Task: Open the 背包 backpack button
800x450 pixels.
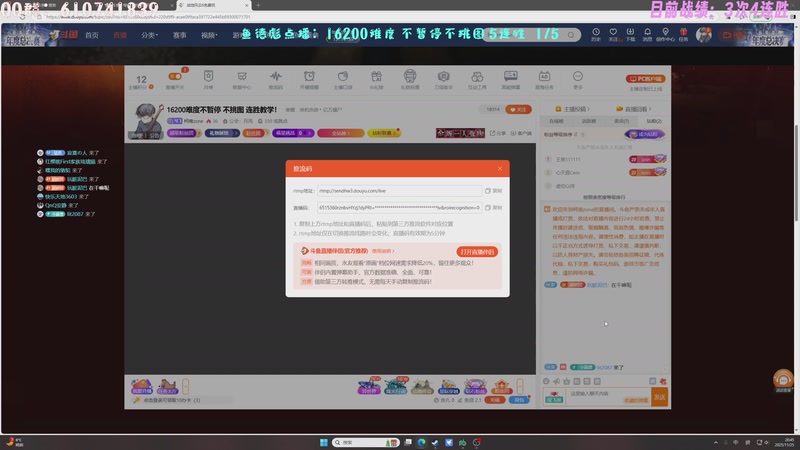Action: click(518, 400)
